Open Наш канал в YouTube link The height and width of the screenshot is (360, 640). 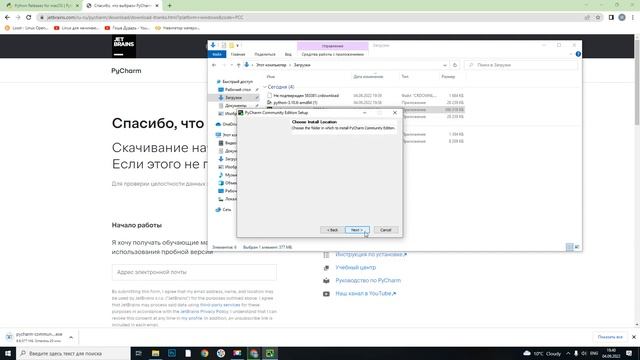click(x=365, y=293)
